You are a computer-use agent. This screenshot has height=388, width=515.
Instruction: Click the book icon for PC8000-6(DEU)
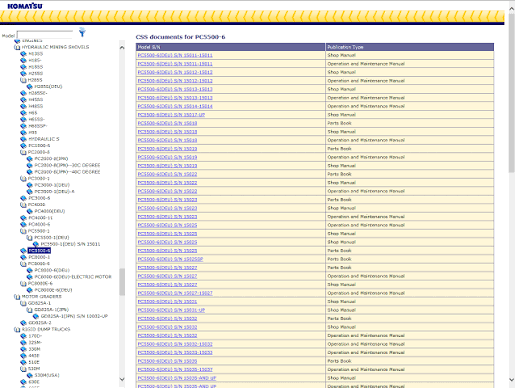[29, 270]
